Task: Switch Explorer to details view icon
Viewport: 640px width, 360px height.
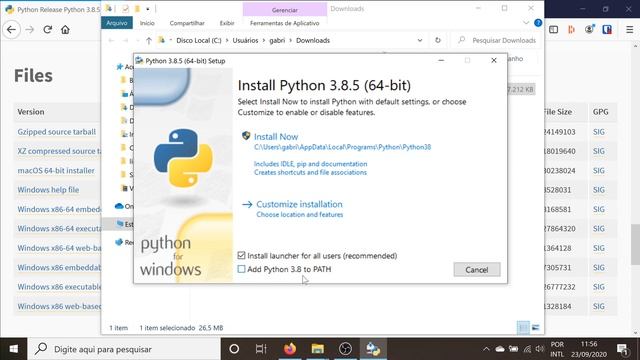Action: point(523,327)
